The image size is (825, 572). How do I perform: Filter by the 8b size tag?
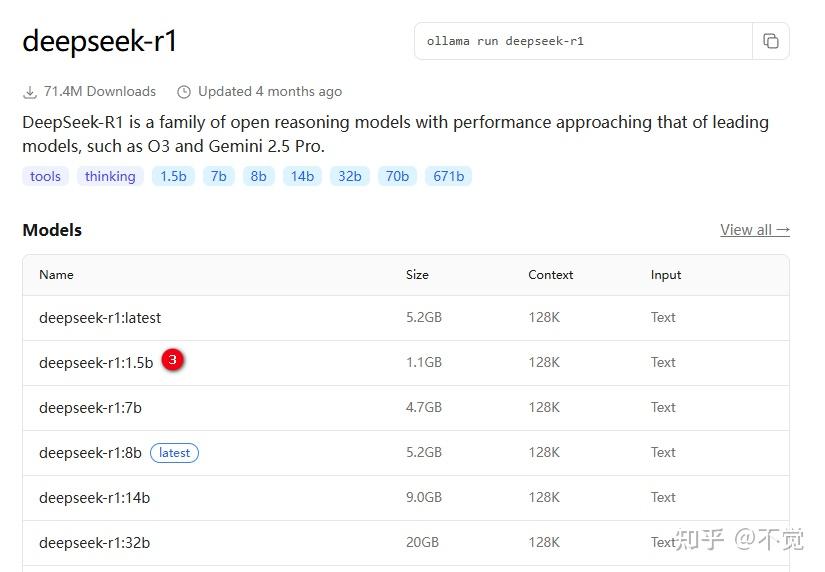[259, 177]
